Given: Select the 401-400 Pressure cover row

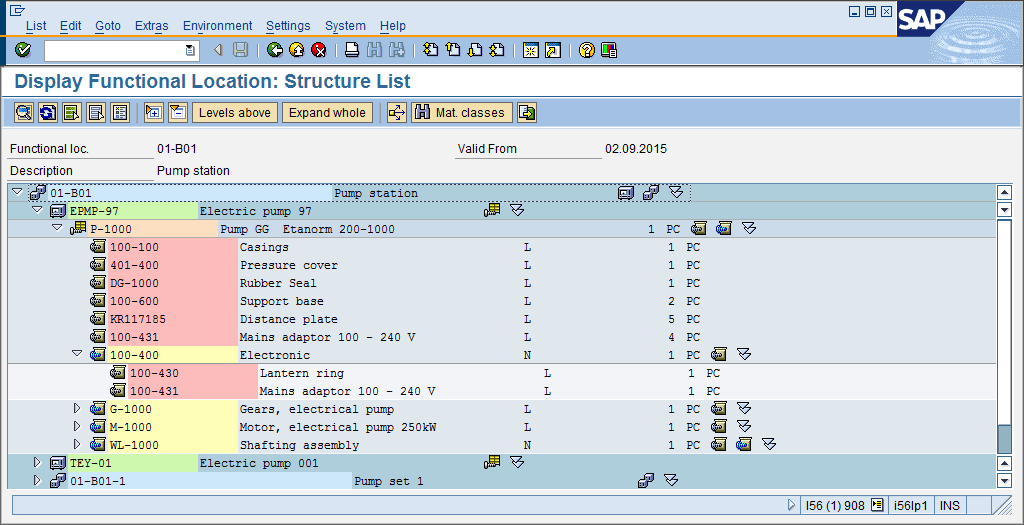Looking at the screenshot, I should 503,265.
